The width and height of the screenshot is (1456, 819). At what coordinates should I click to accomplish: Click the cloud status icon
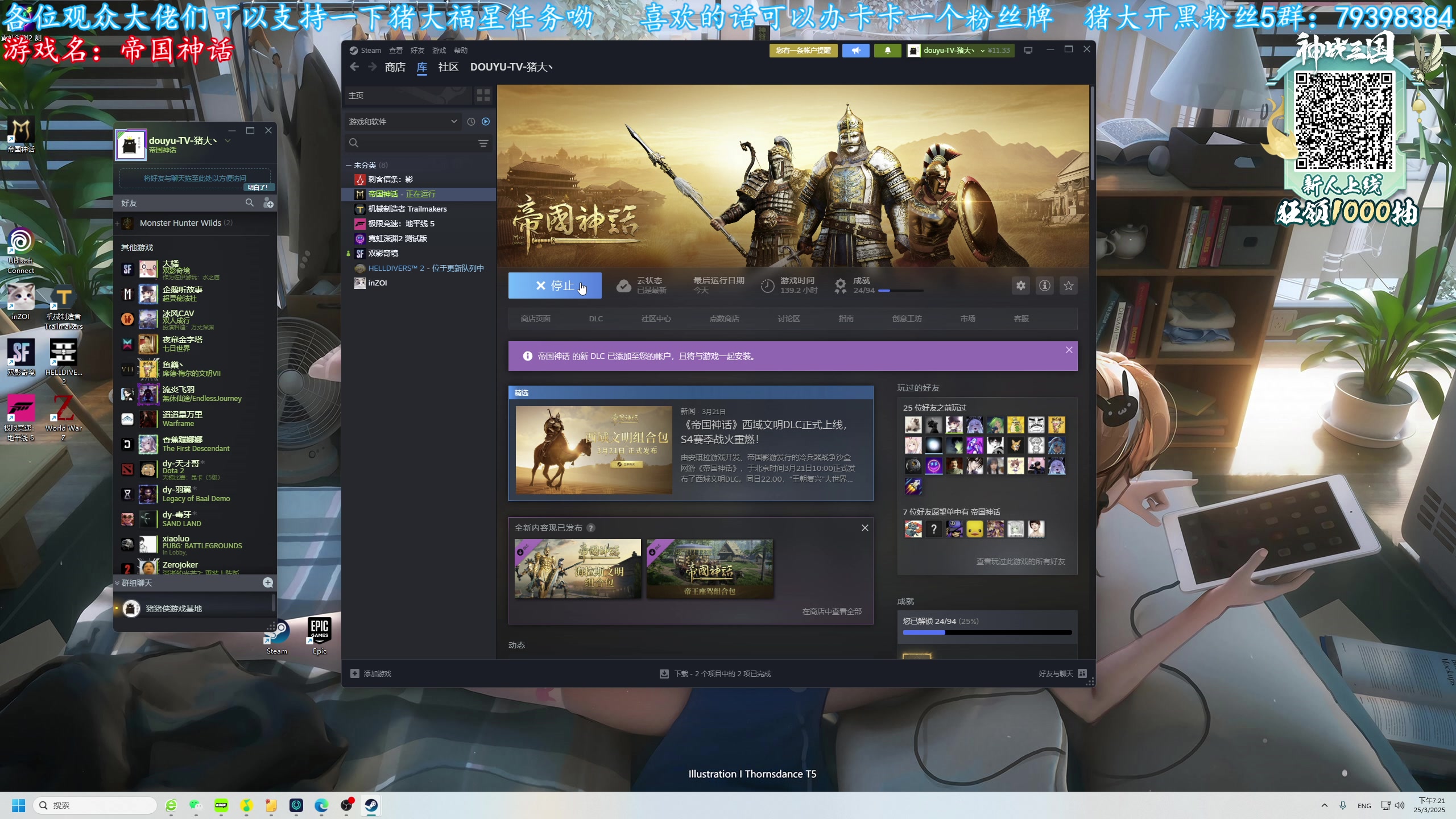click(624, 286)
